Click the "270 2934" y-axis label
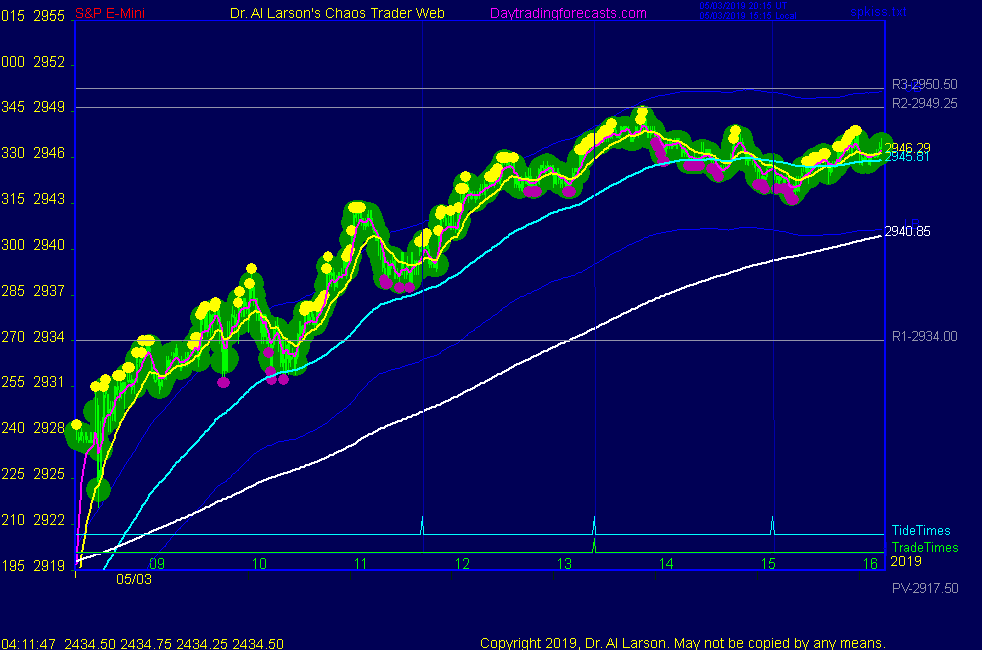 [33, 337]
